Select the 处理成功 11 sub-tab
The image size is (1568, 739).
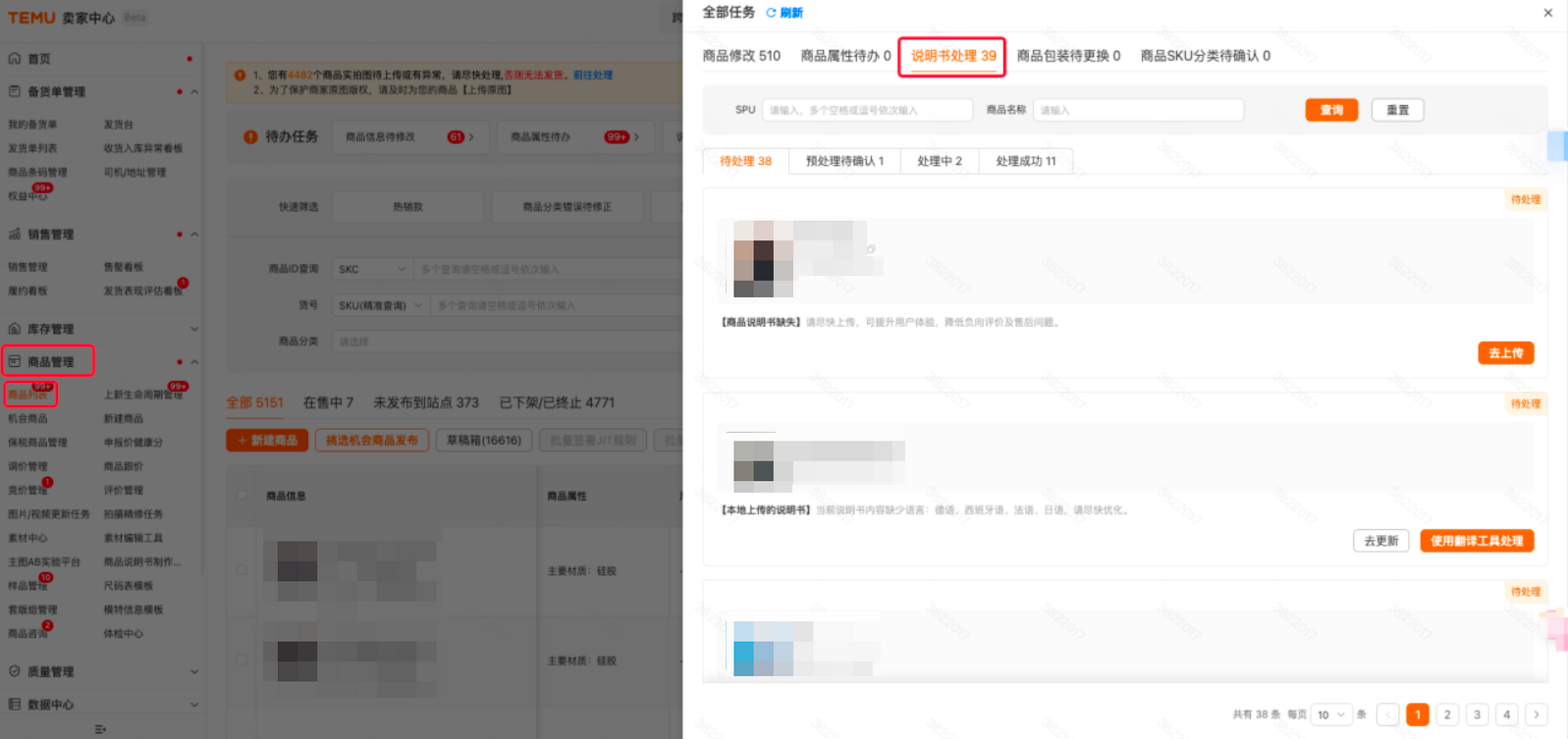click(1026, 161)
